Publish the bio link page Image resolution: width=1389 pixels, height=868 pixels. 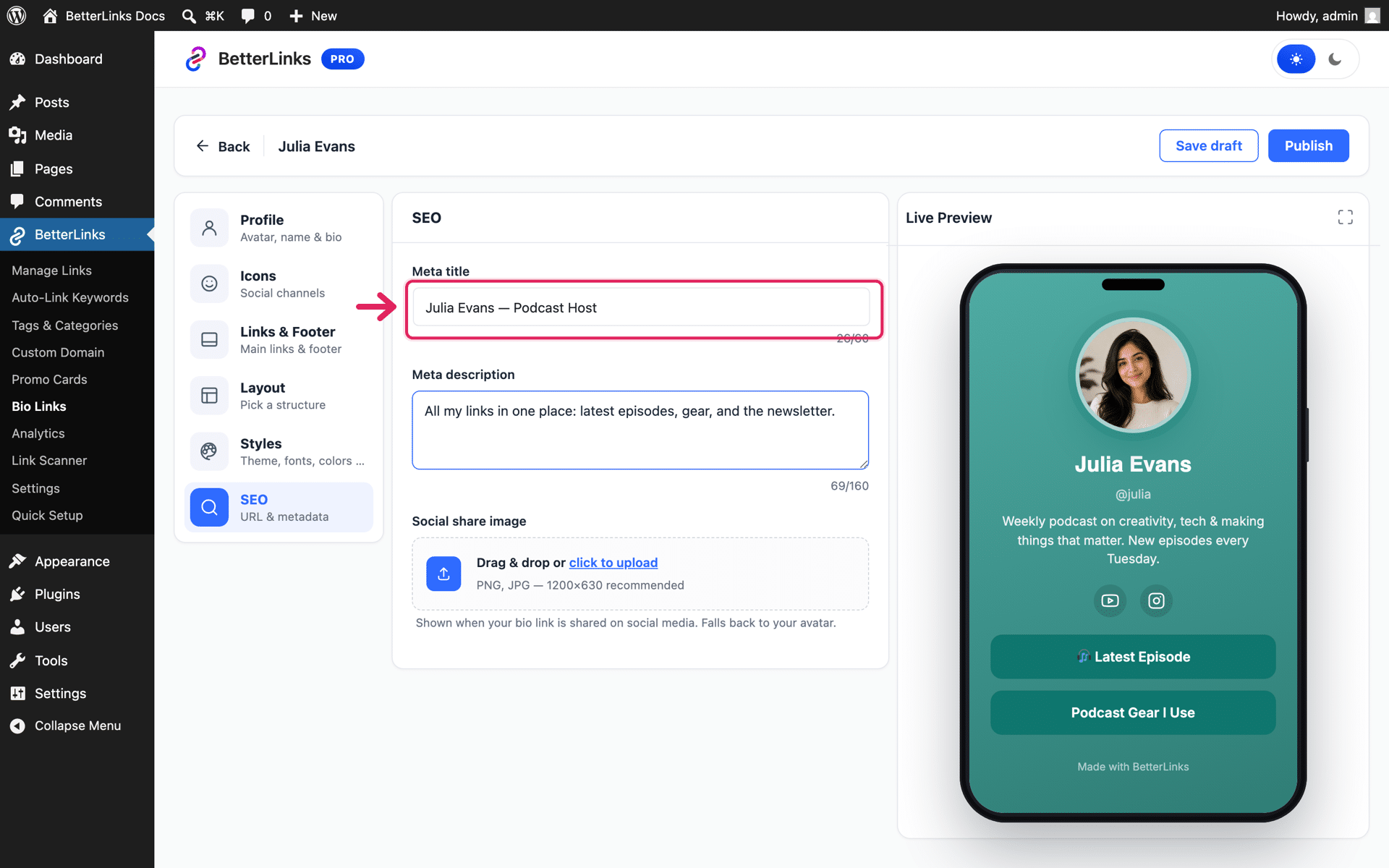[x=1308, y=145]
